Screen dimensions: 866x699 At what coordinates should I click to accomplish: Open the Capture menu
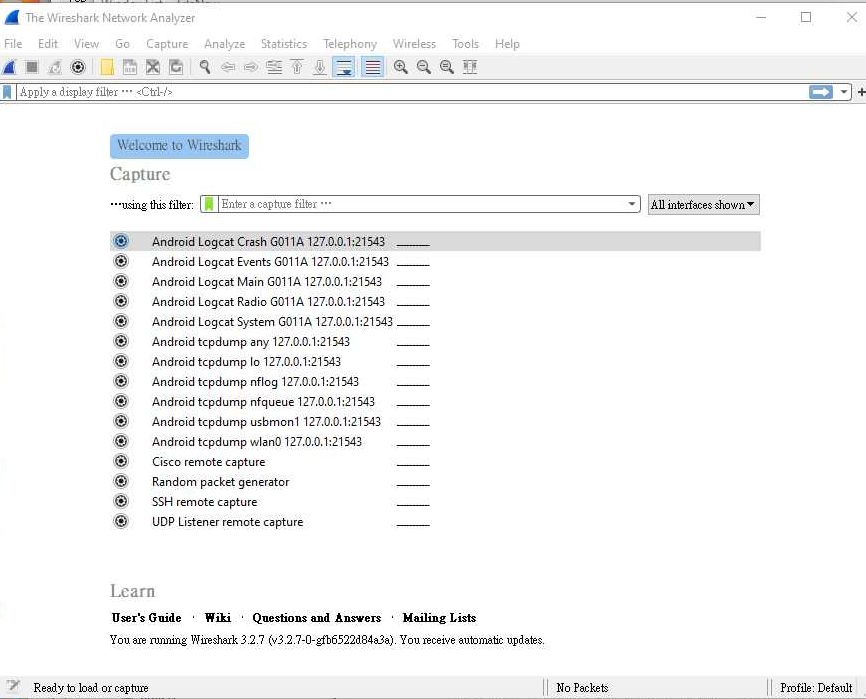coord(167,44)
